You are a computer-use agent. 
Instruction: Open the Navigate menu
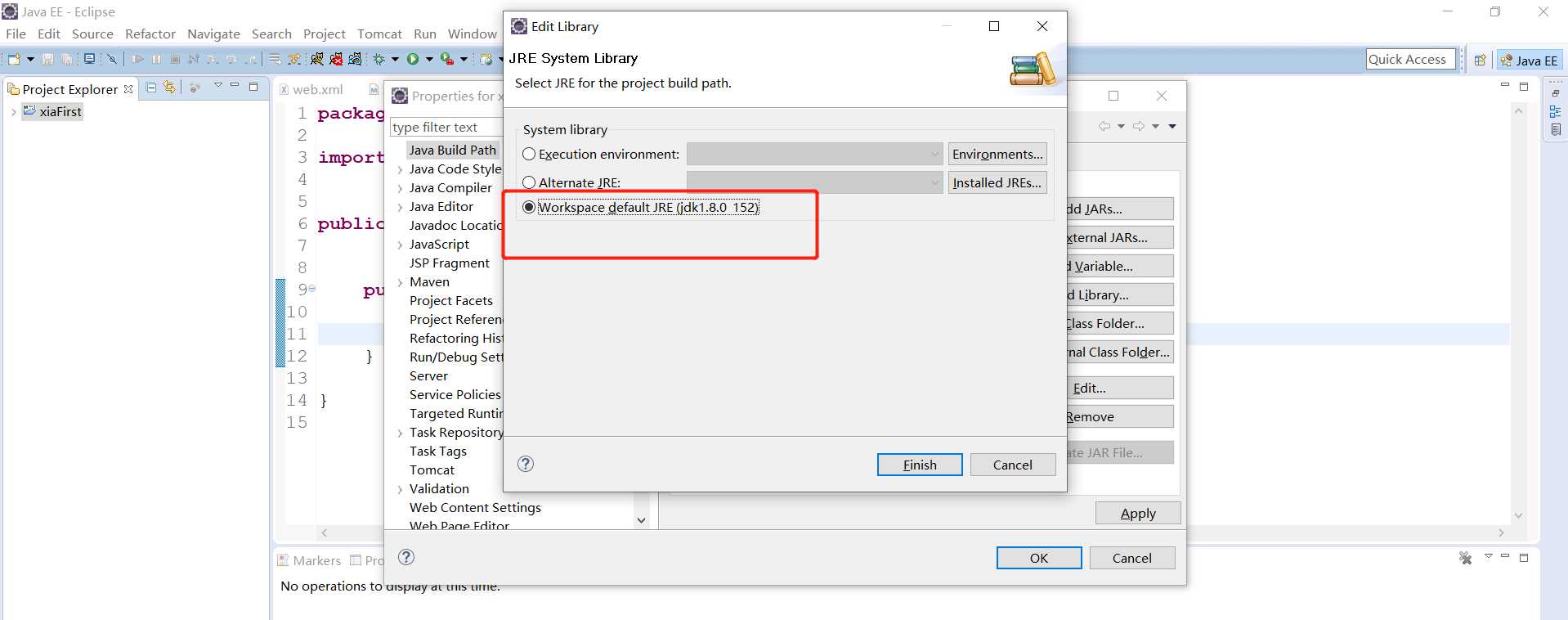tap(213, 34)
